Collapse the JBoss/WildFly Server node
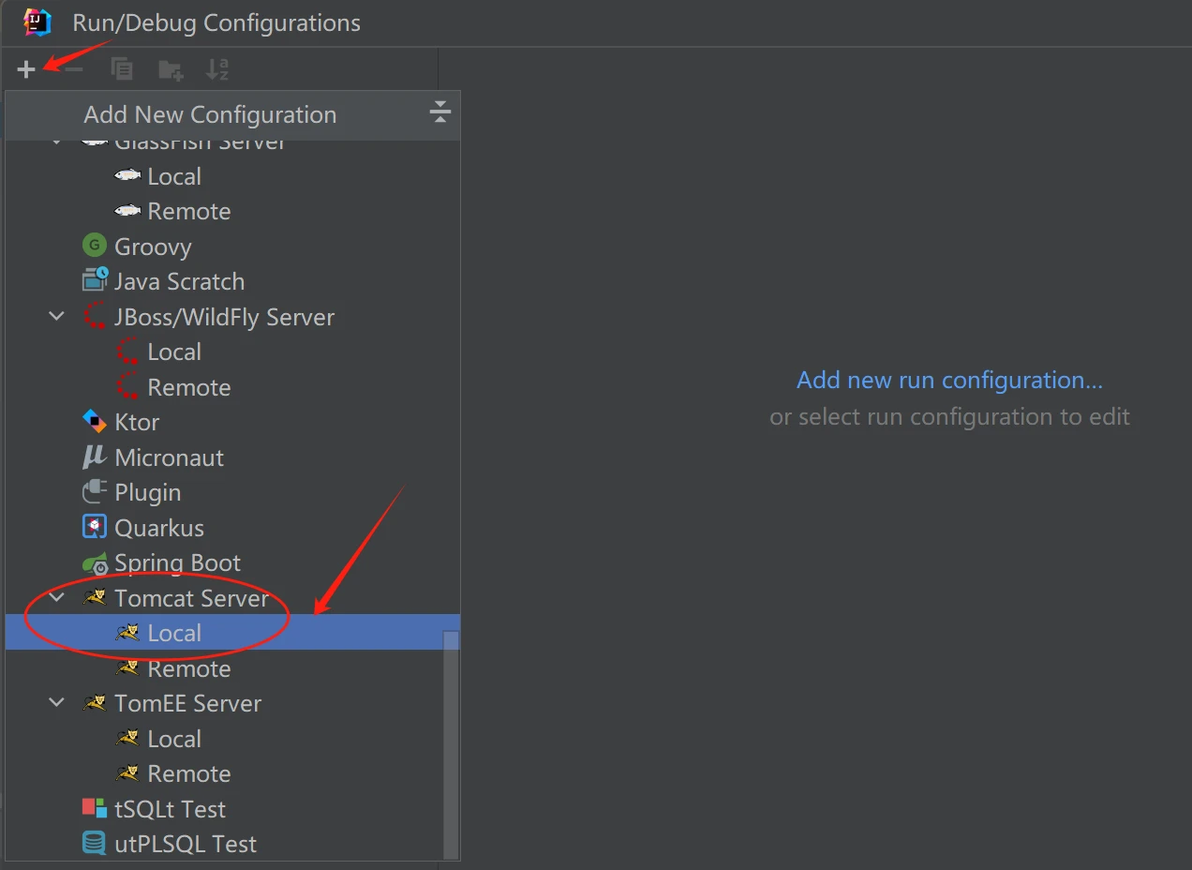The image size is (1192, 870). (x=56, y=316)
